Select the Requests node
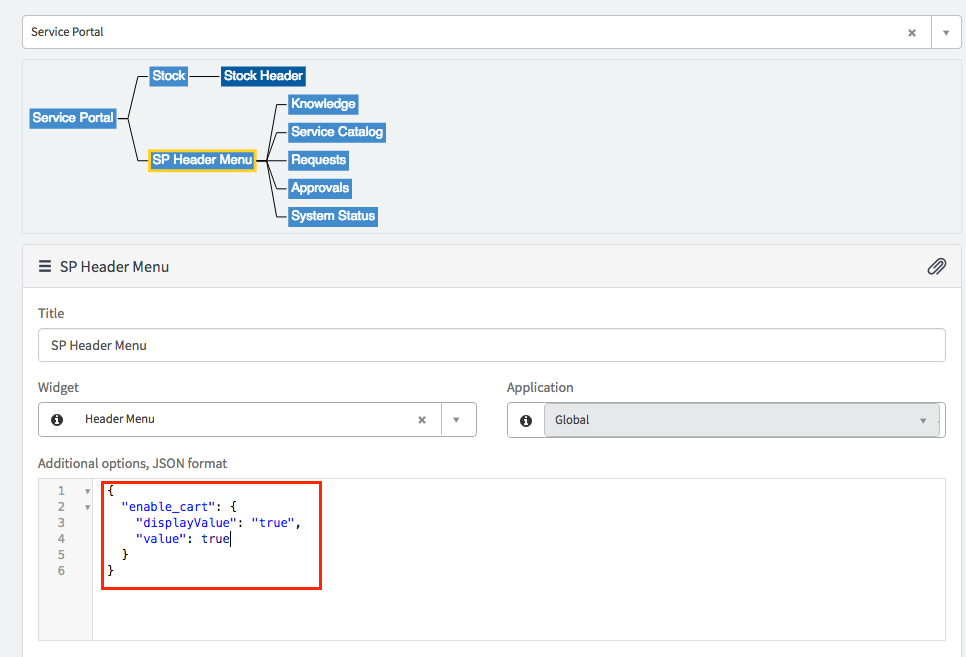This screenshot has height=657, width=966. pos(319,160)
